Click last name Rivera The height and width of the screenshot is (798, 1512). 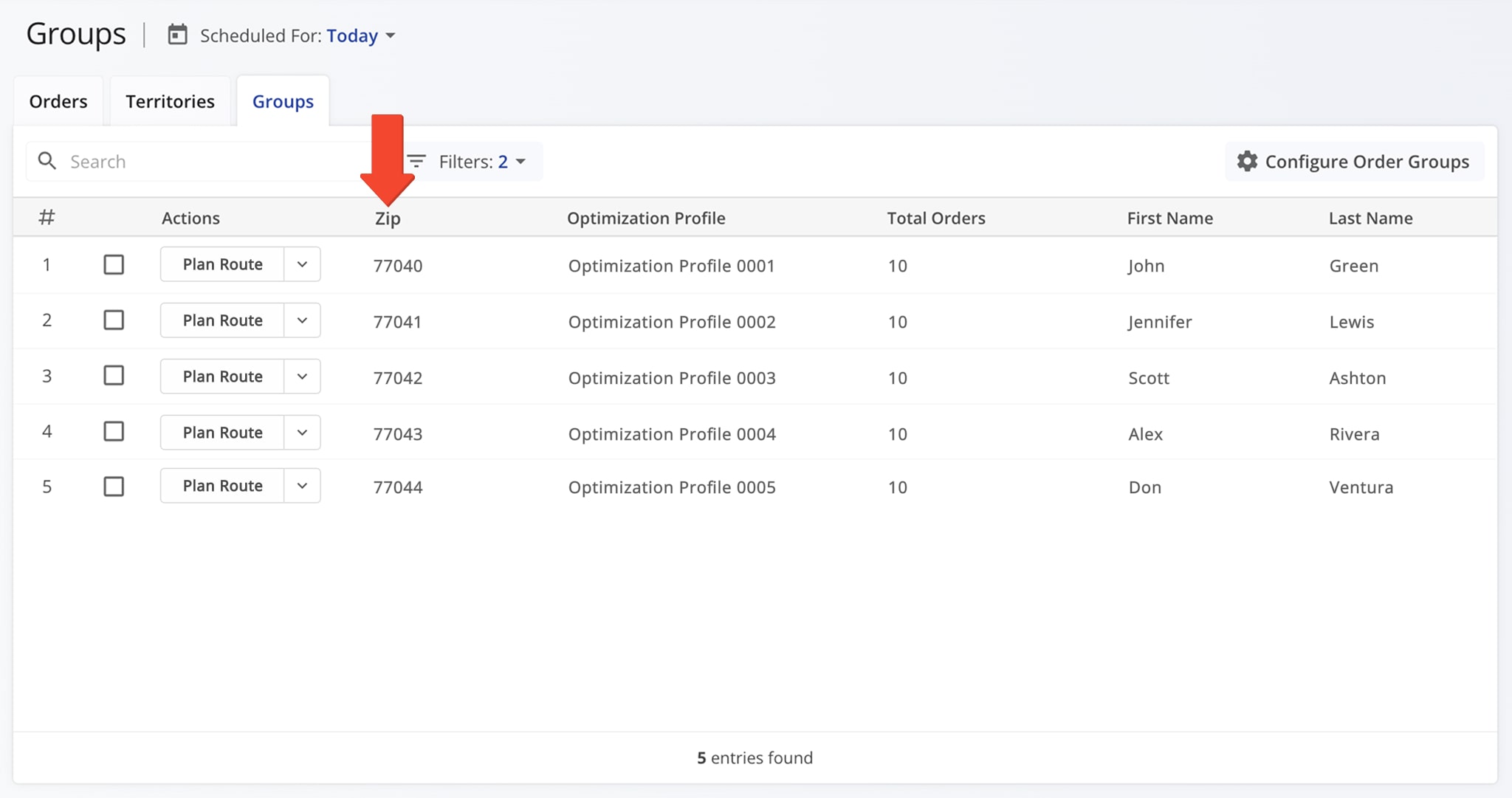point(1354,434)
